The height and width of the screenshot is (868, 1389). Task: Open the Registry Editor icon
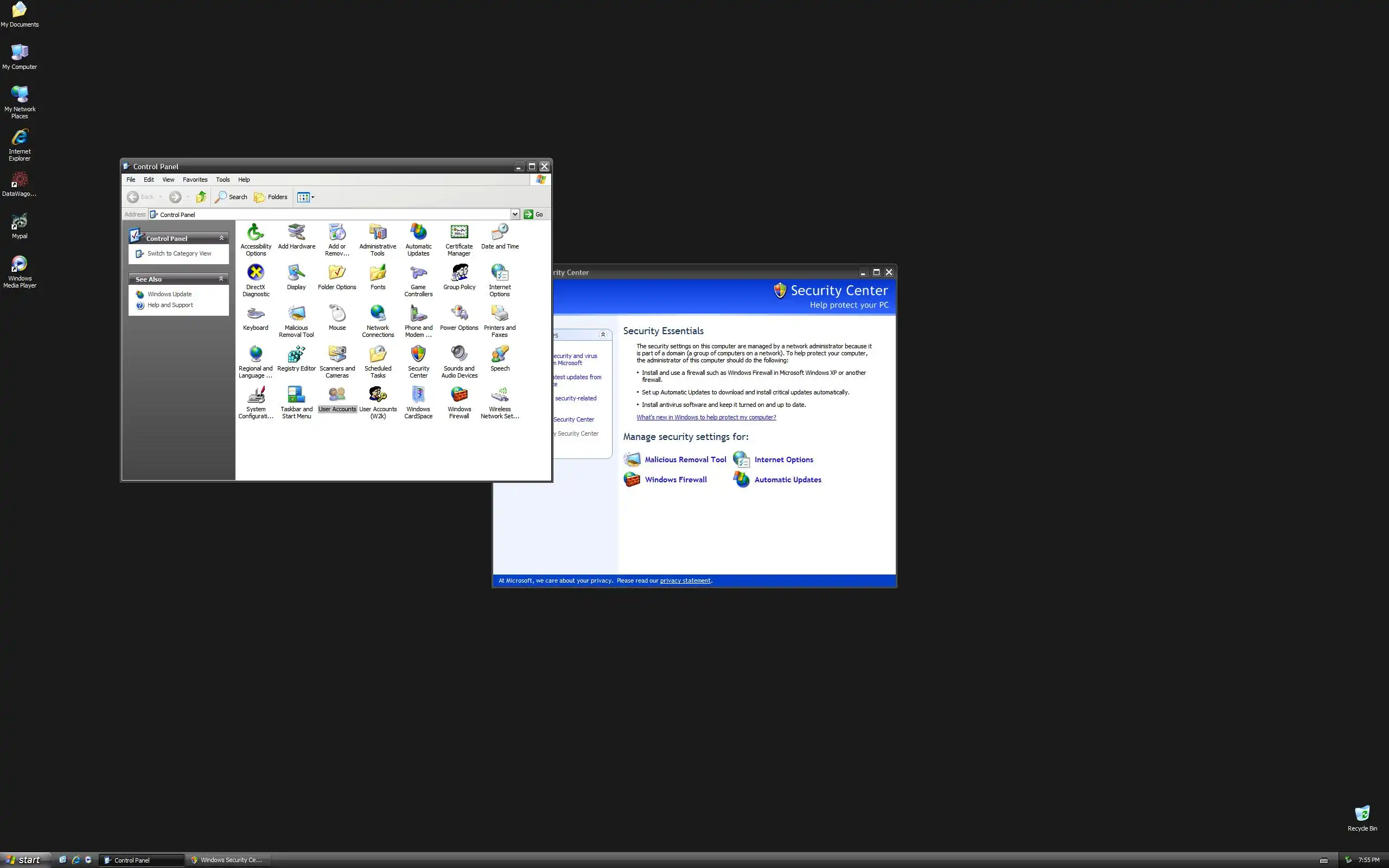pyautogui.click(x=296, y=355)
